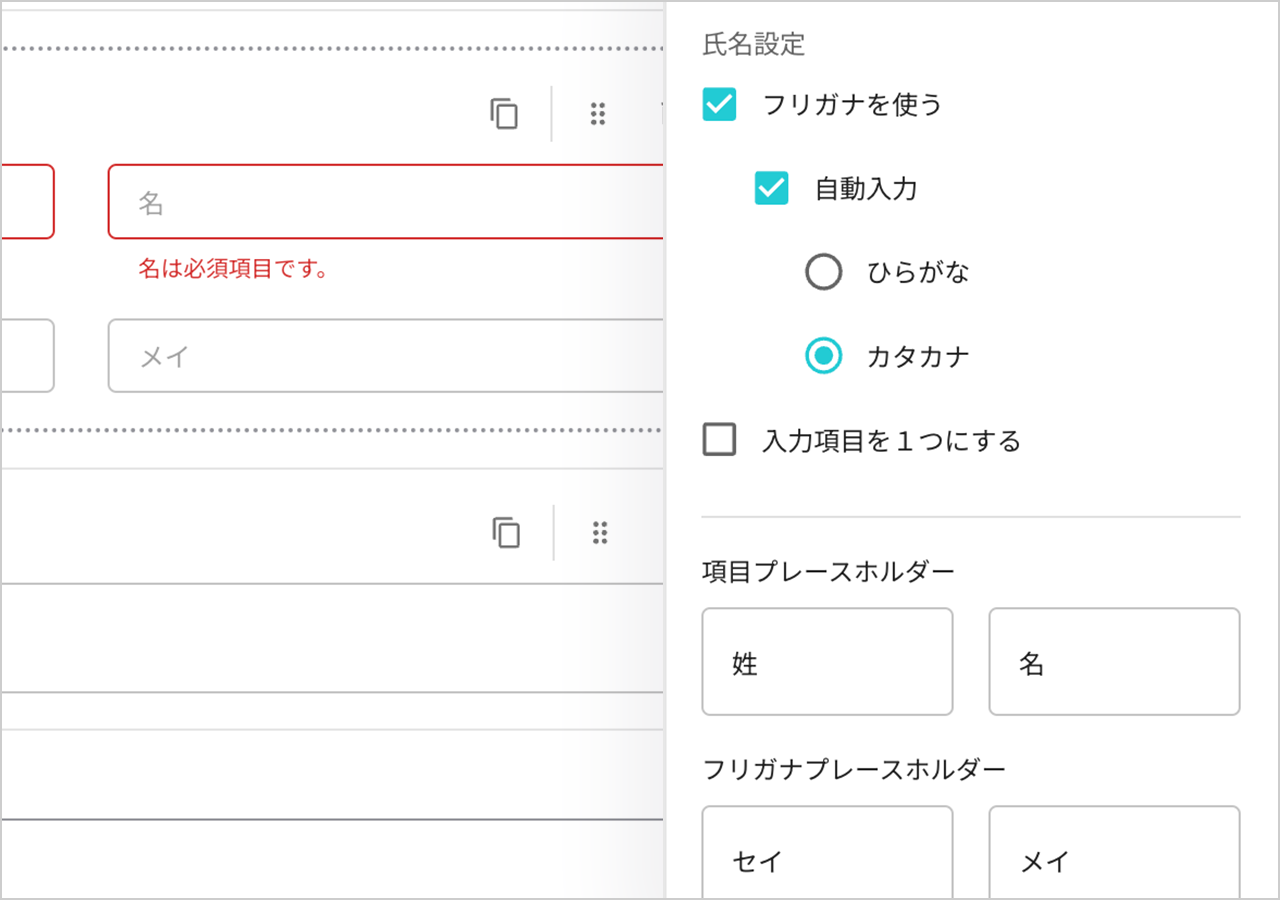Duplicate the second form block
The height and width of the screenshot is (900, 1280).
[507, 533]
